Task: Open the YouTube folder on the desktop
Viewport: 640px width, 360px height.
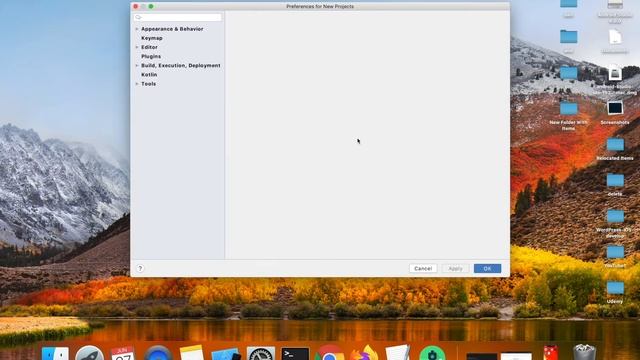Action: pyautogui.click(x=615, y=252)
